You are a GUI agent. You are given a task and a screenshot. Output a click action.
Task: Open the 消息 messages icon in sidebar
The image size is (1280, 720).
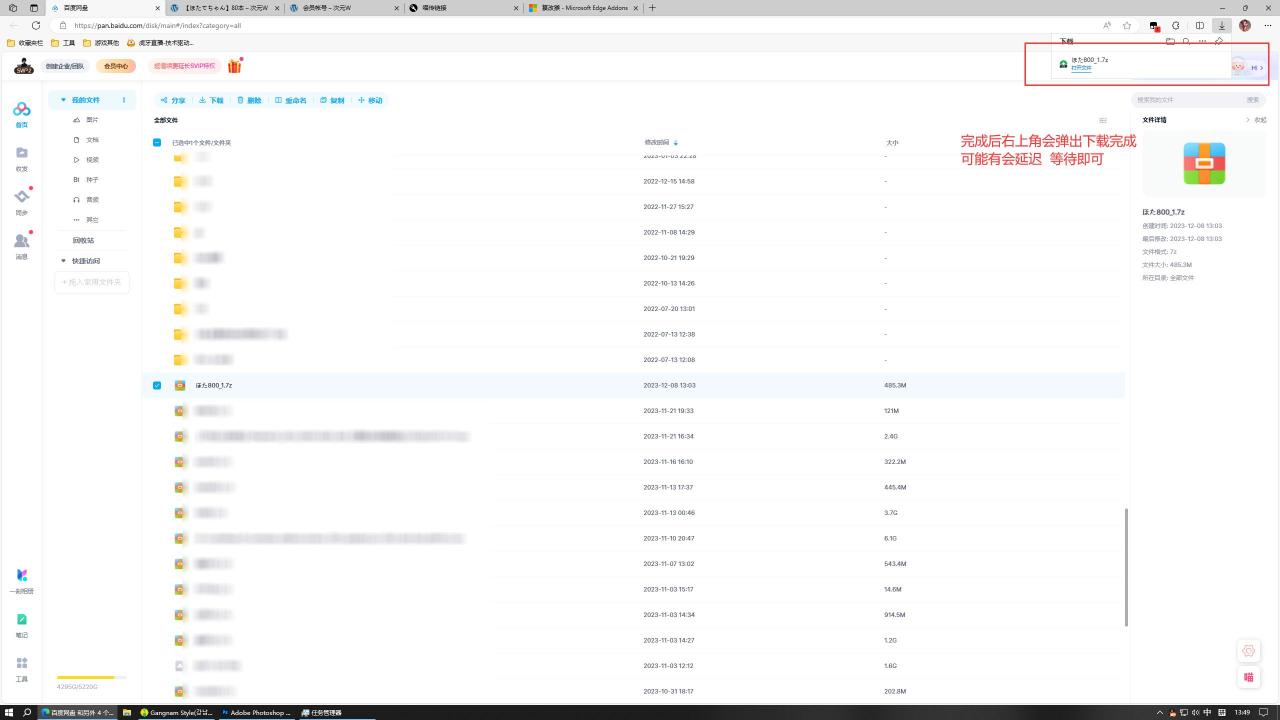click(21, 242)
